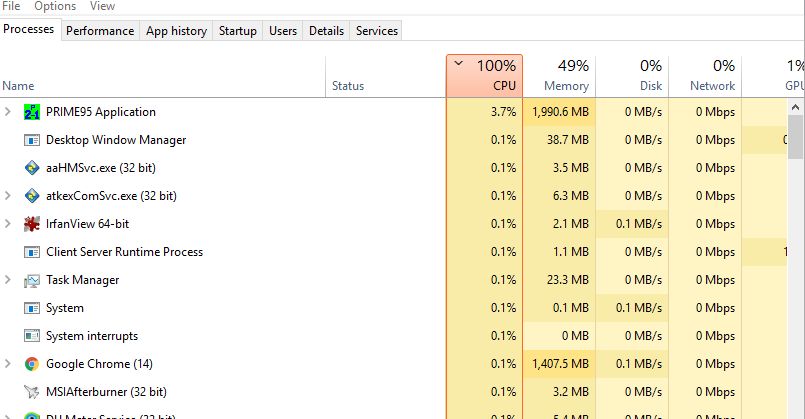
Task: Click the System process icon
Action: click(x=32, y=308)
